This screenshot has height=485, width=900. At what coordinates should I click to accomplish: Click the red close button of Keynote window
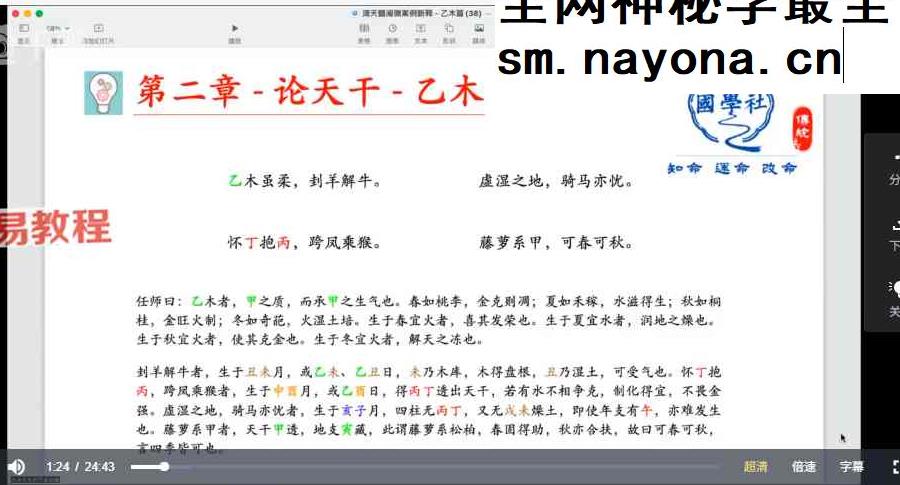coord(15,13)
